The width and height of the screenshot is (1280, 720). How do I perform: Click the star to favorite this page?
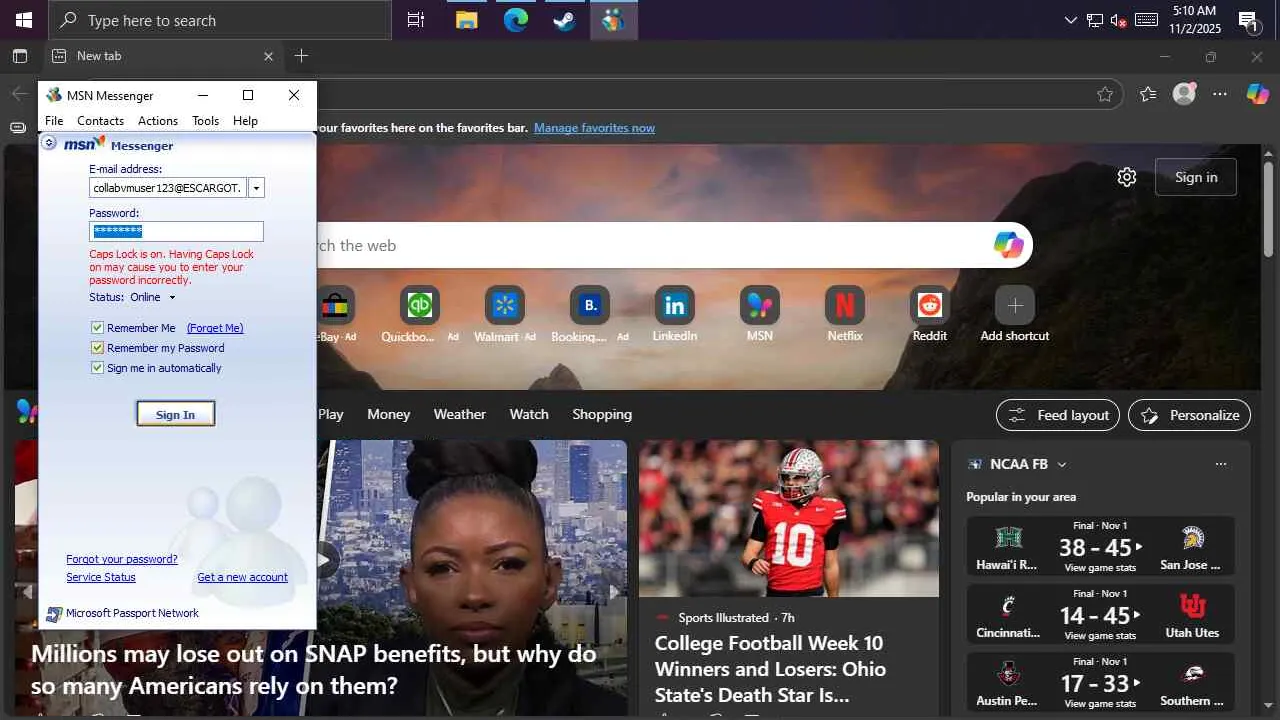pyautogui.click(x=1105, y=94)
